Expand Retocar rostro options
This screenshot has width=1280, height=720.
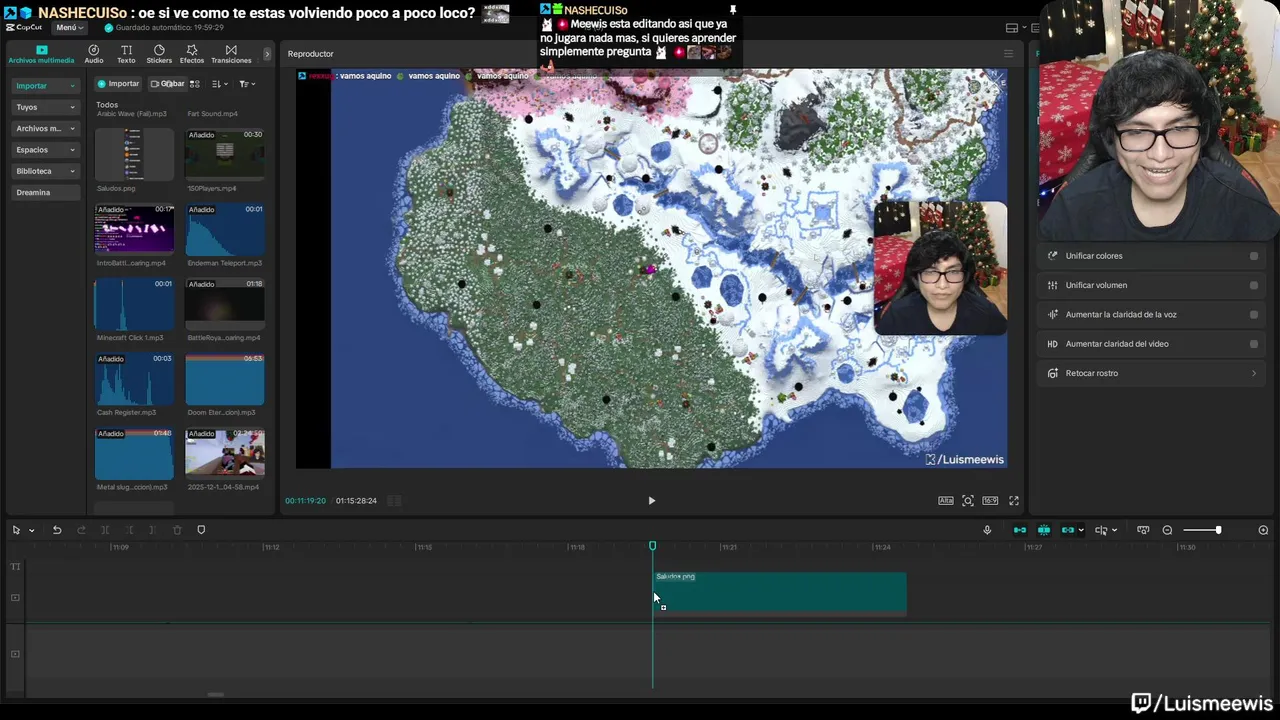(1254, 373)
